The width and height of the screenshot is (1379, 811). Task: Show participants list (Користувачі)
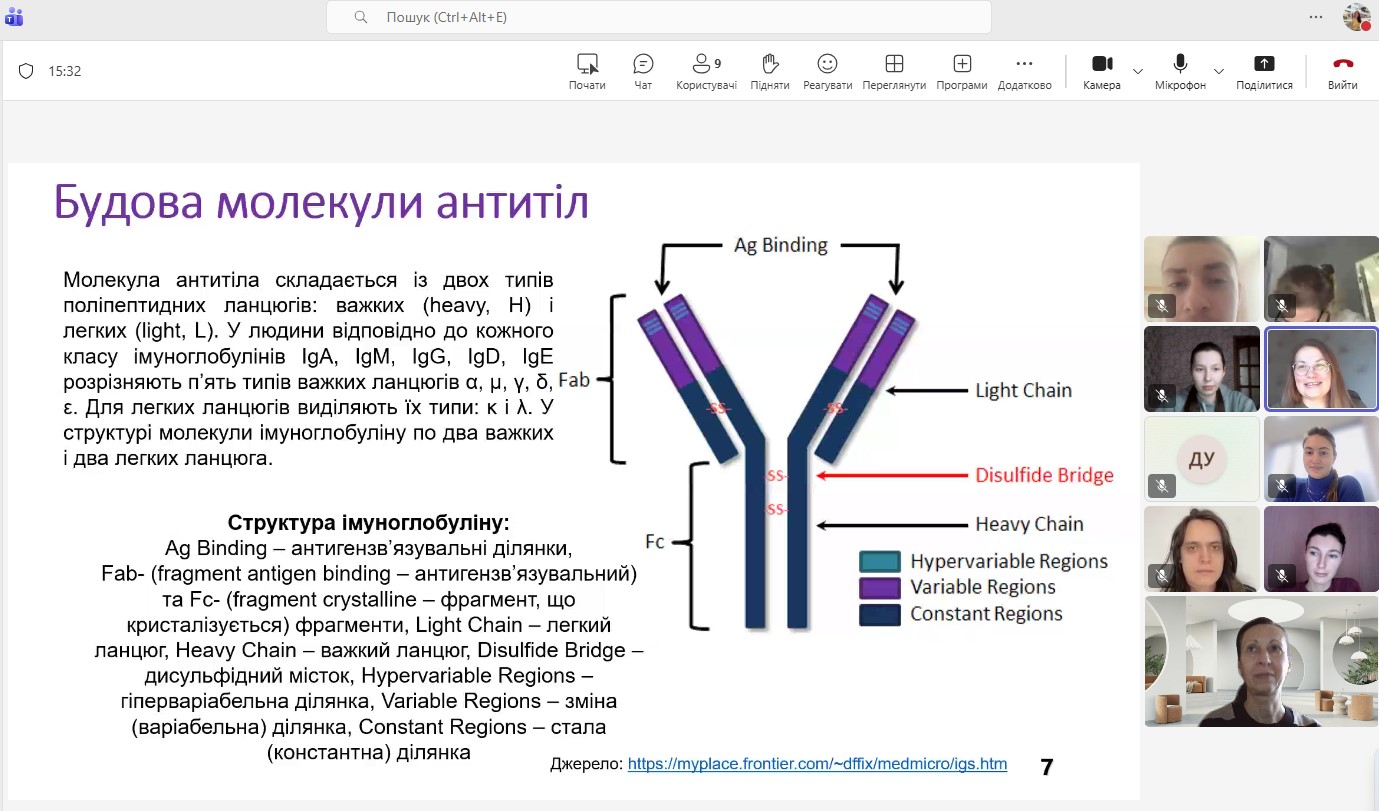pos(706,71)
